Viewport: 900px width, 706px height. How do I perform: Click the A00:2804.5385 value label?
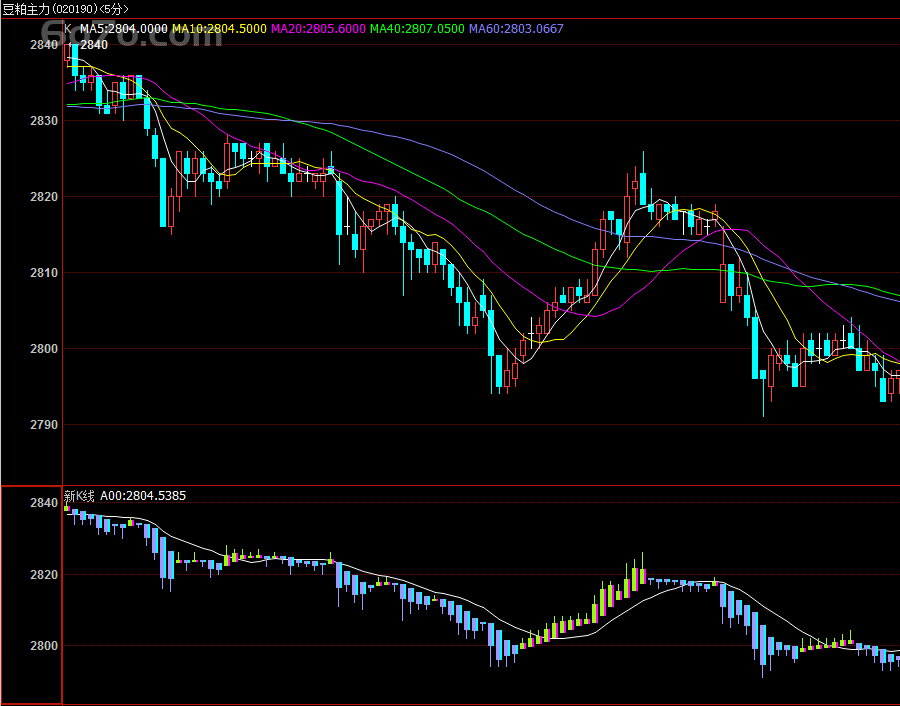coord(141,495)
